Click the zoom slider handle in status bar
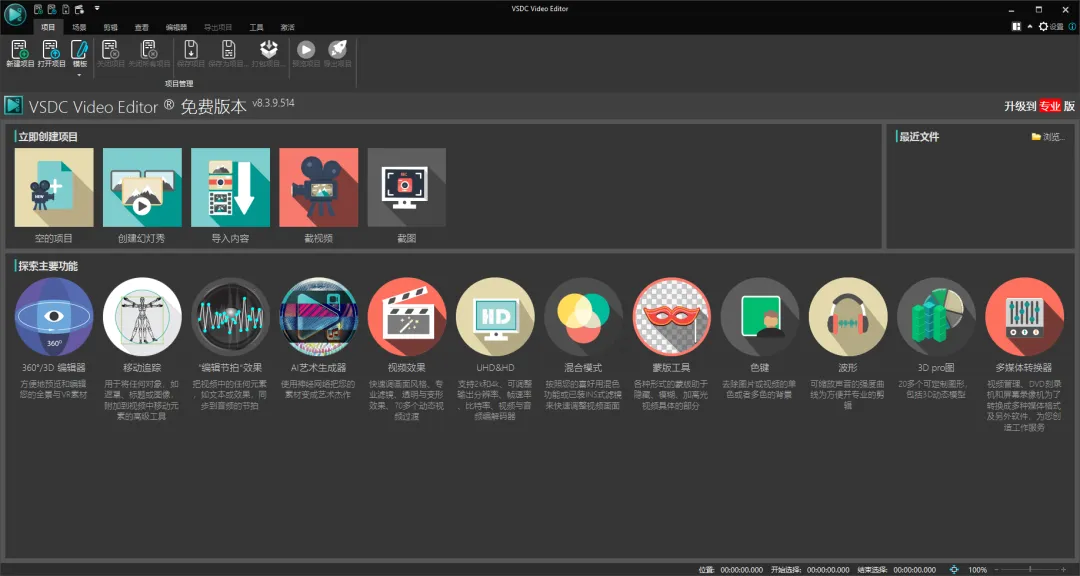Image resolution: width=1080 pixels, height=576 pixels. (x=1030, y=570)
